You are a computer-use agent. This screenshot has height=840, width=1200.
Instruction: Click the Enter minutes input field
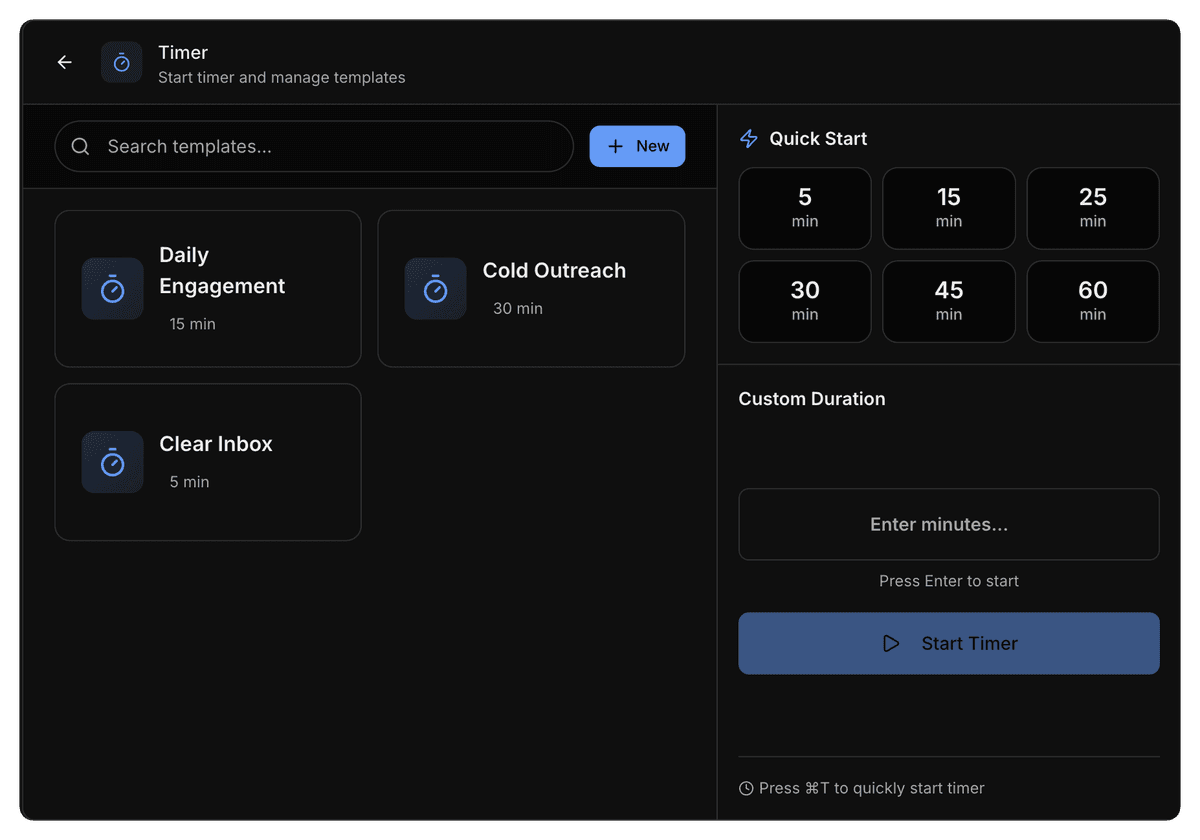click(x=949, y=524)
